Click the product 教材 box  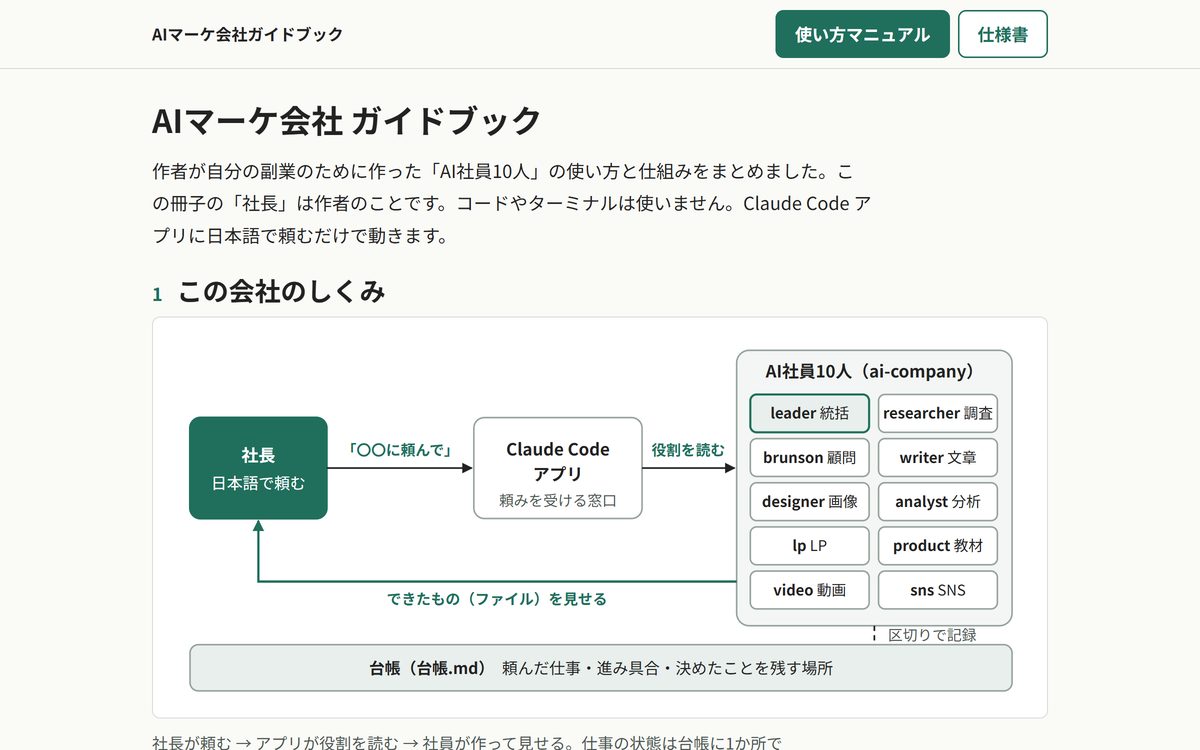click(938, 545)
